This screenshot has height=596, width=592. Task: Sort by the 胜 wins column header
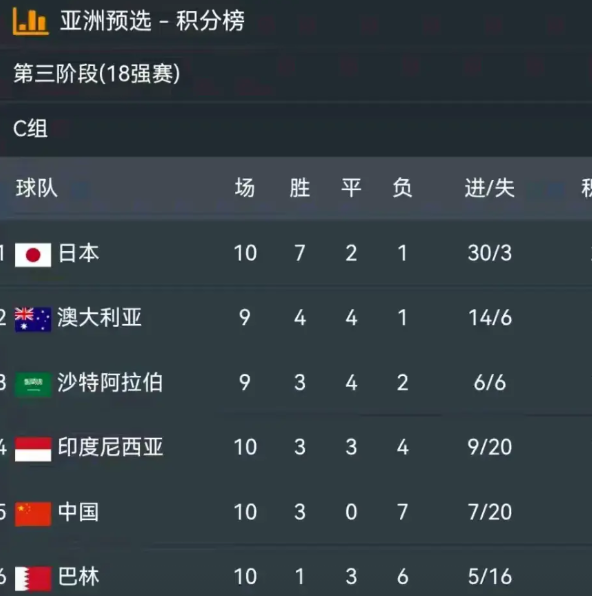pos(300,188)
